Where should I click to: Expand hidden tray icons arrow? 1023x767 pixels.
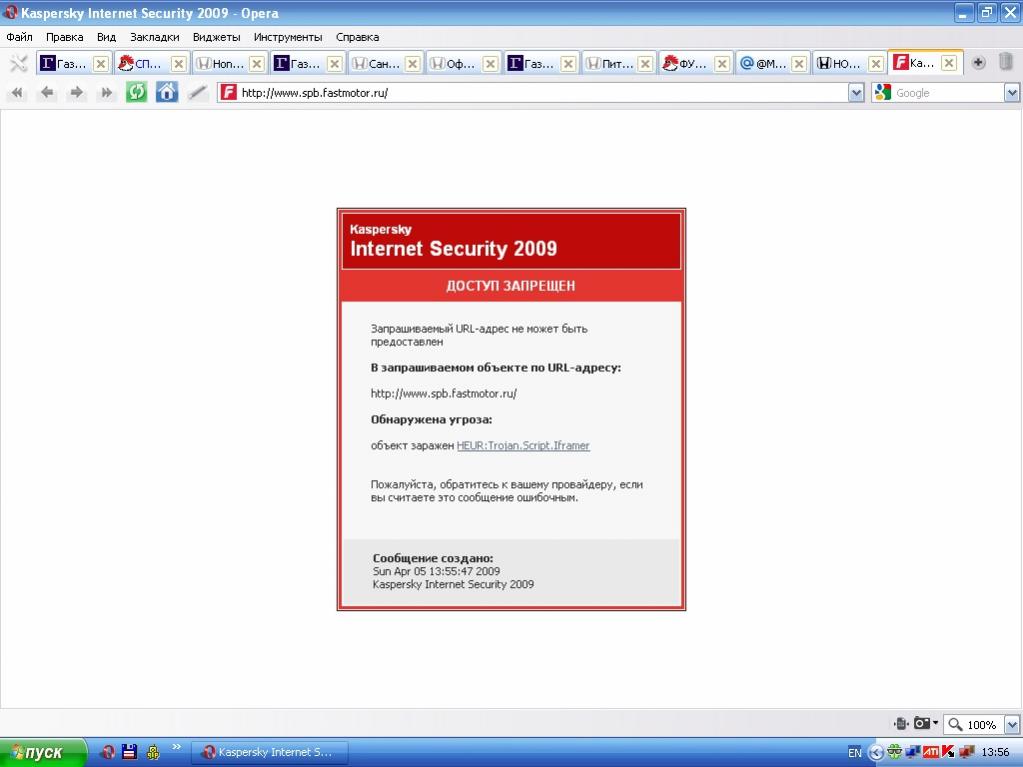pos(876,753)
